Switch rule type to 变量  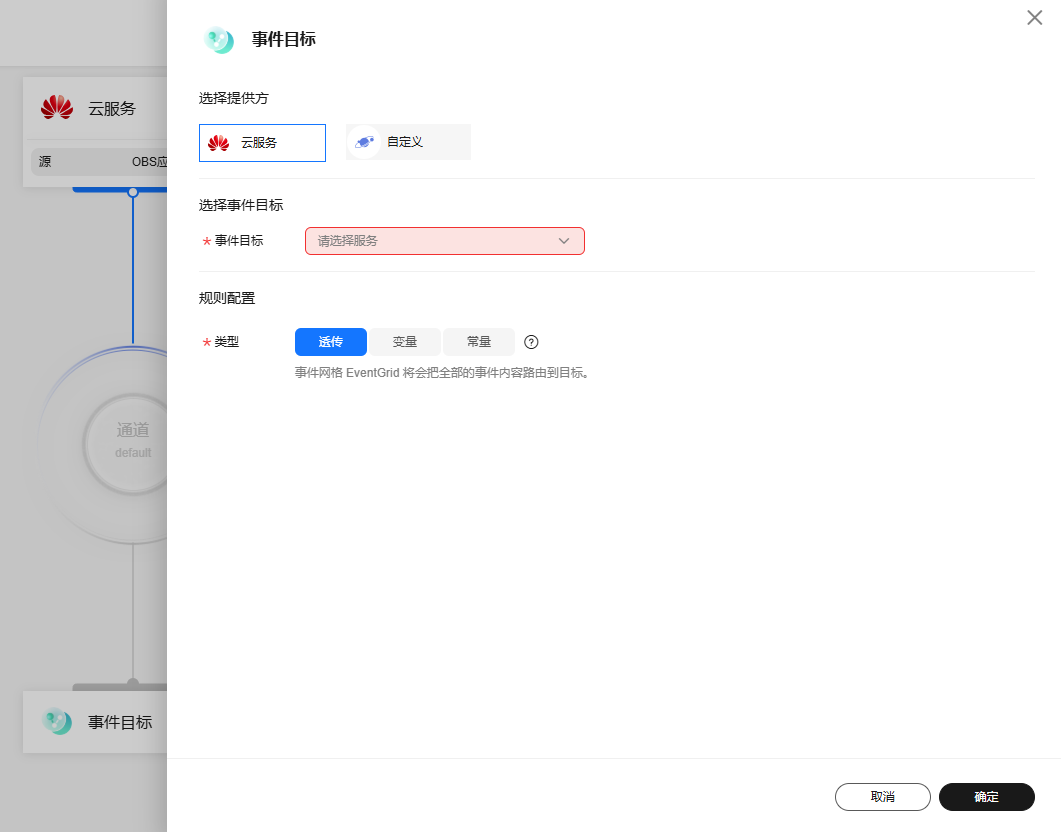404,341
